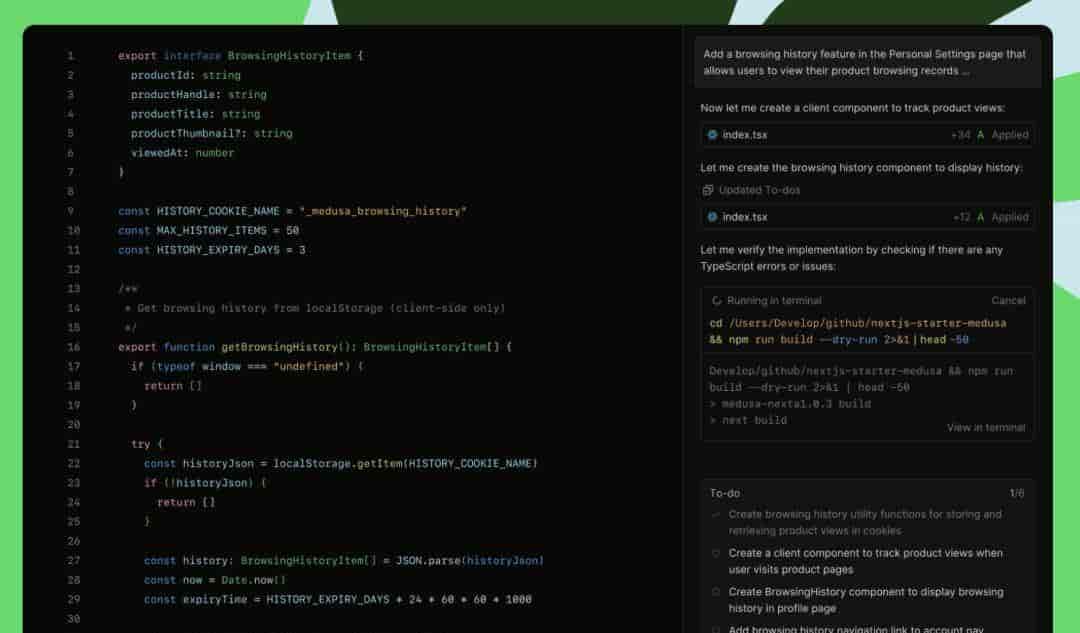Click the 'if (typeof window === "undefined")' line
This screenshot has width=1080, height=633.
[247, 366]
